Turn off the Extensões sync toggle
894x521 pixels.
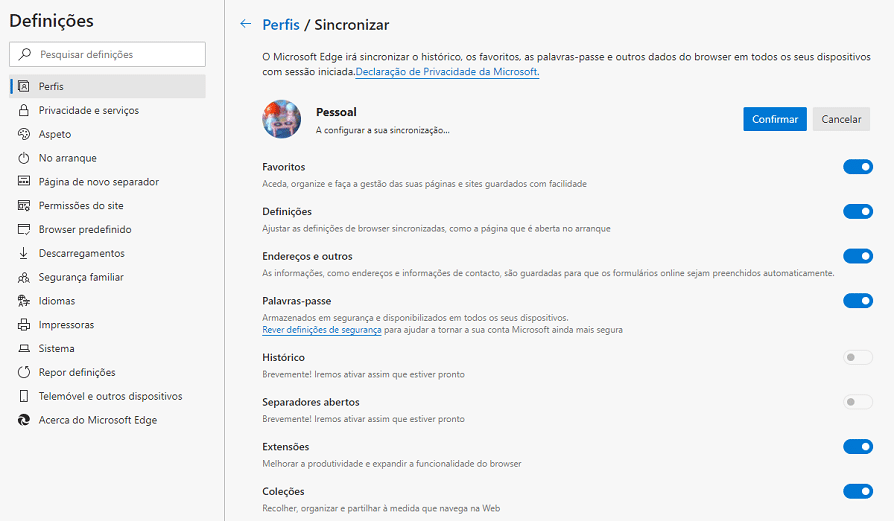point(858,446)
